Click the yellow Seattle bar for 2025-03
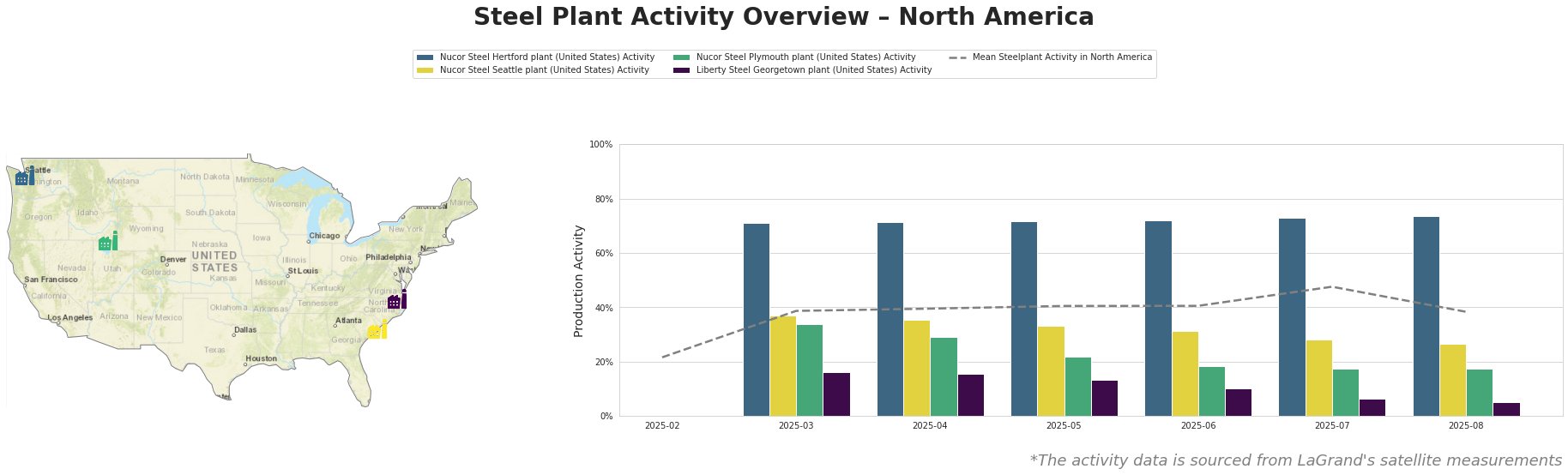 (783, 366)
